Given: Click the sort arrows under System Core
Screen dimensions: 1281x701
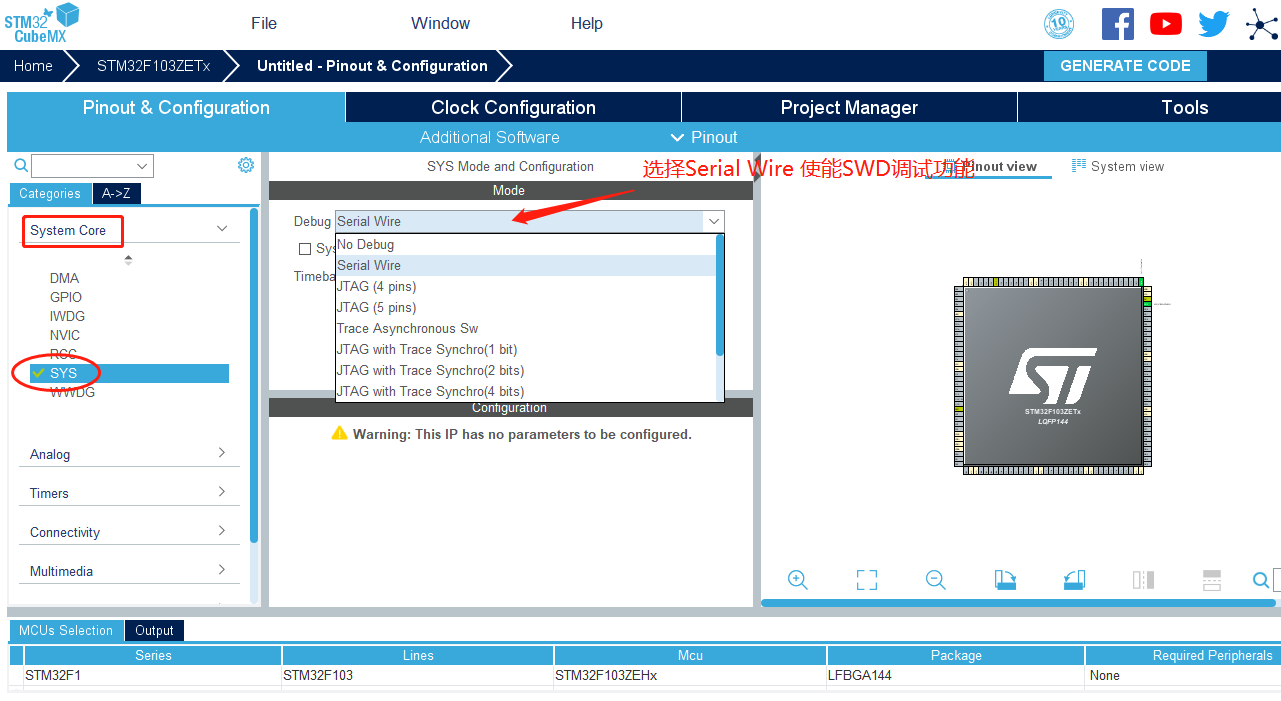Looking at the screenshot, I should 128,260.
